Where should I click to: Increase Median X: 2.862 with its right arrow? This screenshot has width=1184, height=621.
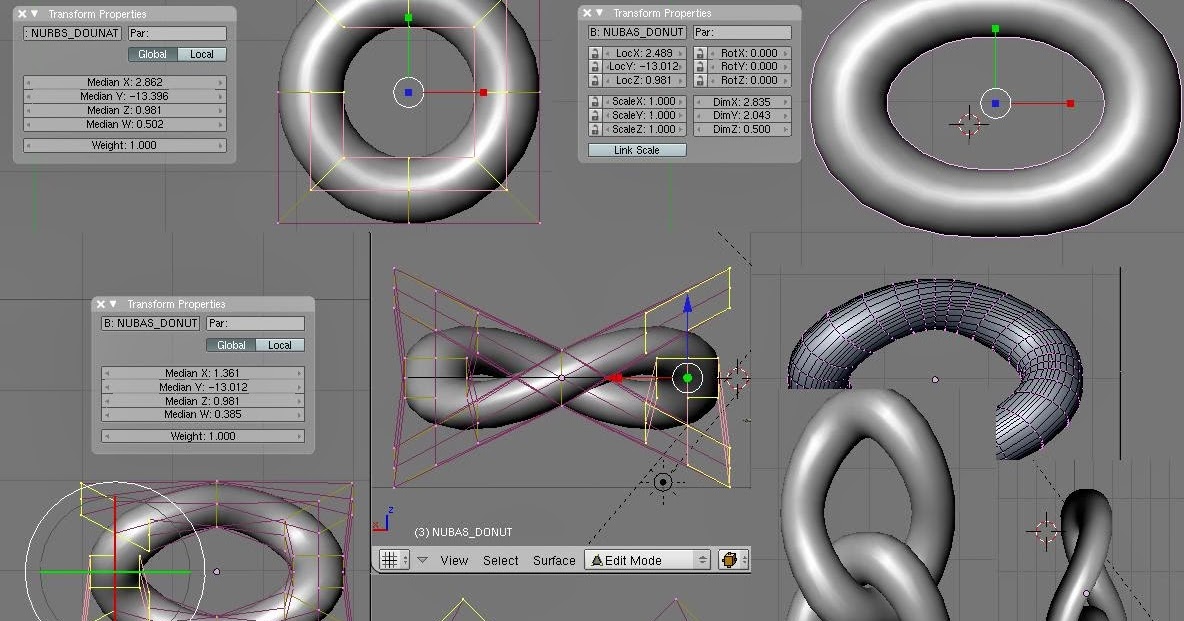tap(220, 82)
